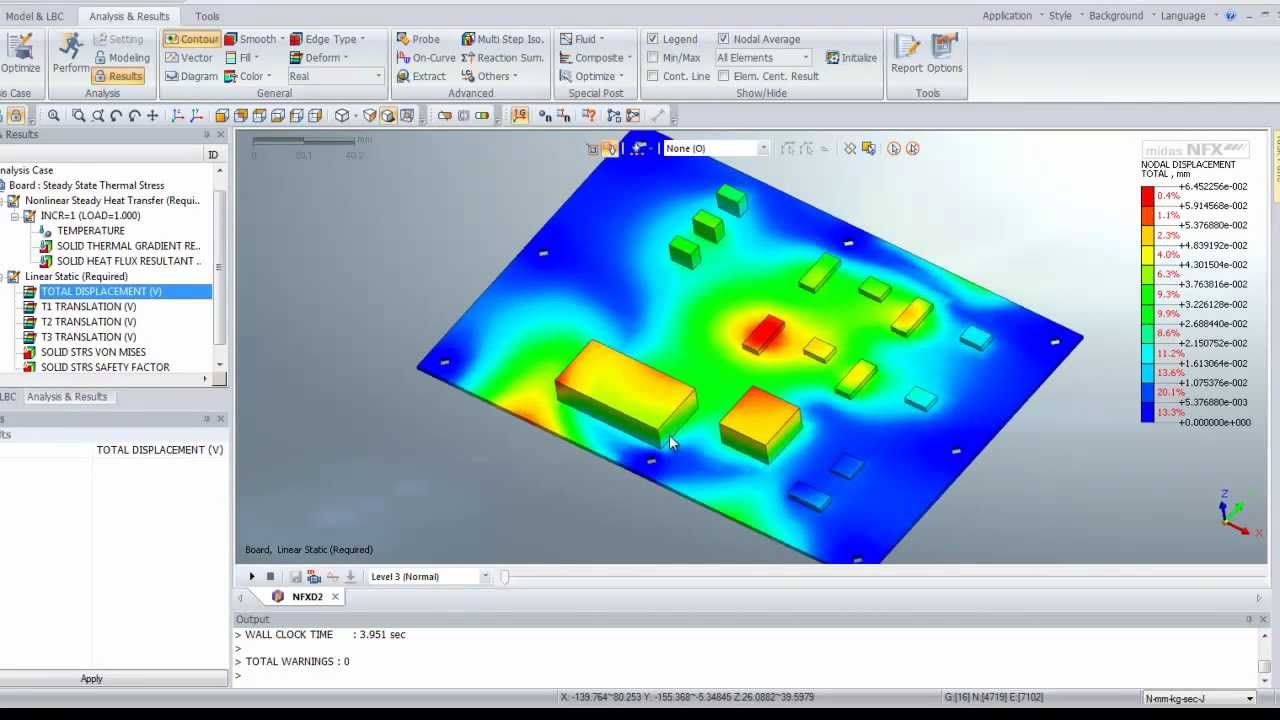Open the Edge Type dropdown

[x=327, y=39]
